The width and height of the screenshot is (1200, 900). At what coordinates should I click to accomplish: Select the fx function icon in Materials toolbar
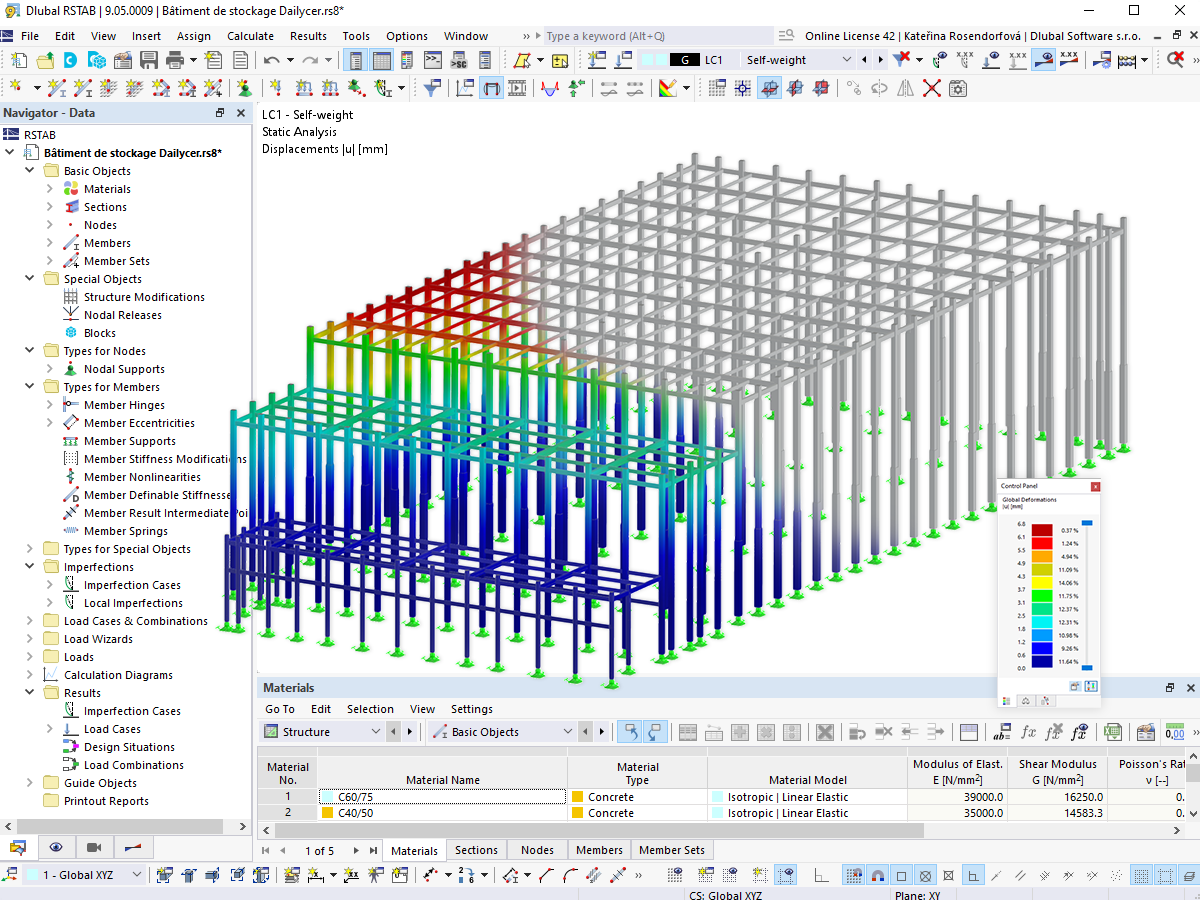click(1030, 732)
